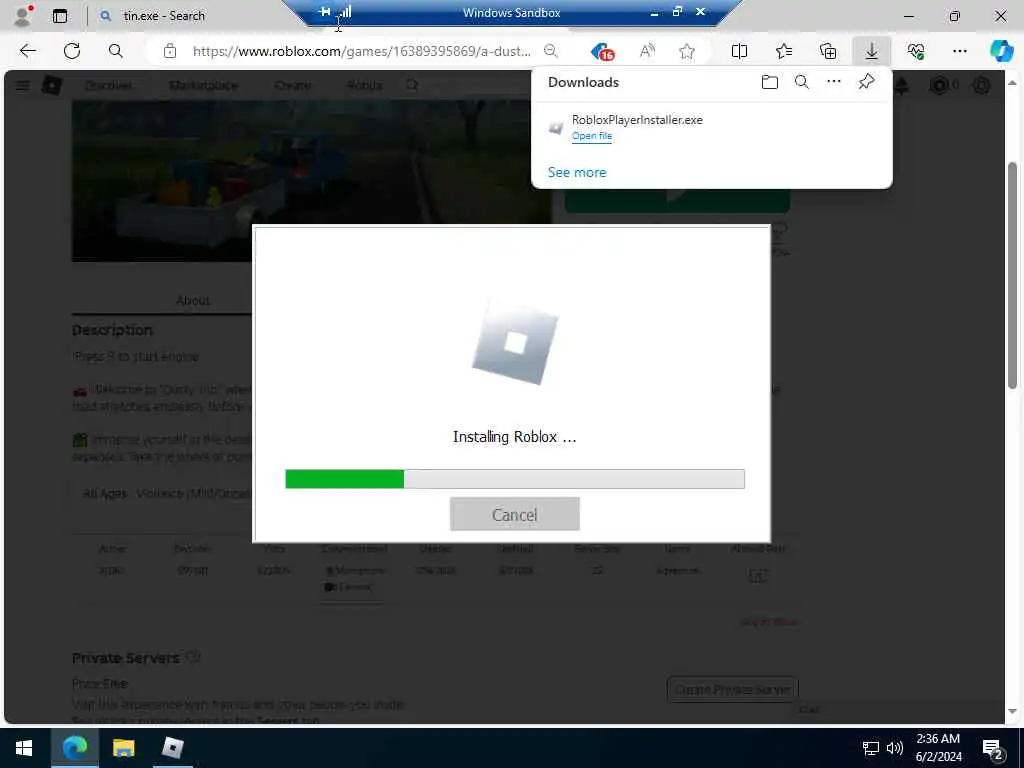Add this page to favorites star

pos(686,51)
